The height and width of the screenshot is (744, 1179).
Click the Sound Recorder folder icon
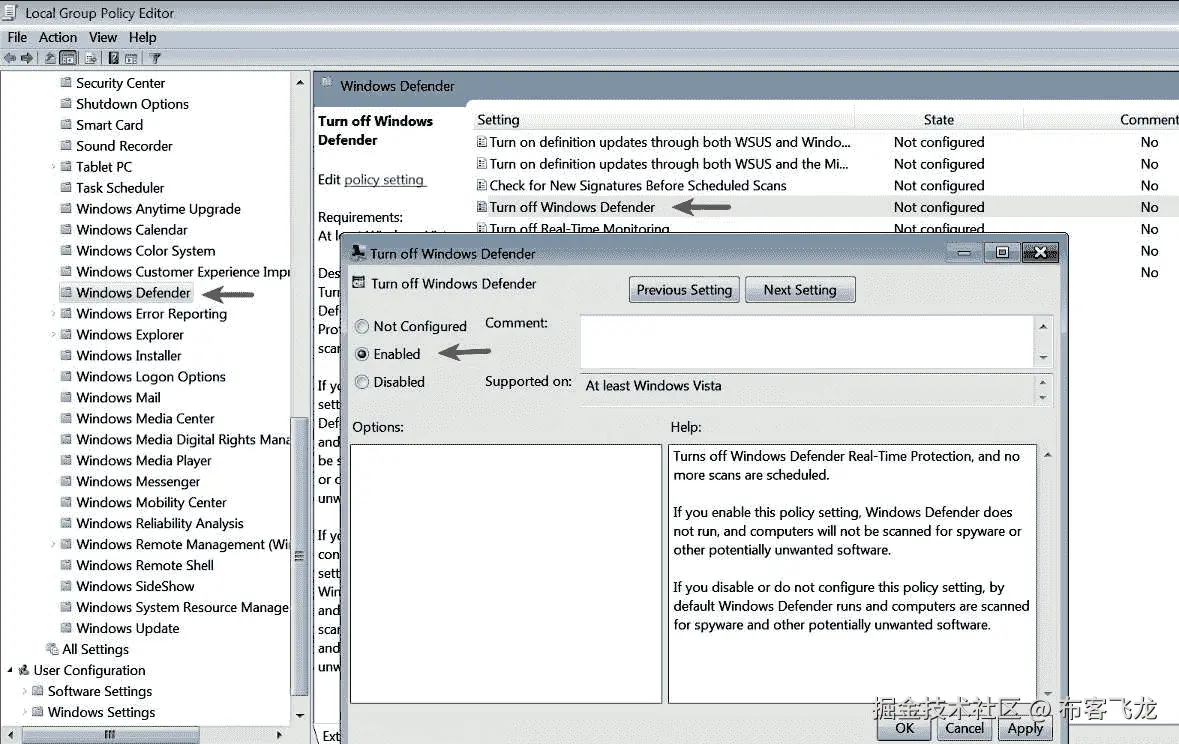pyautogui.click(x=66, y=145)
